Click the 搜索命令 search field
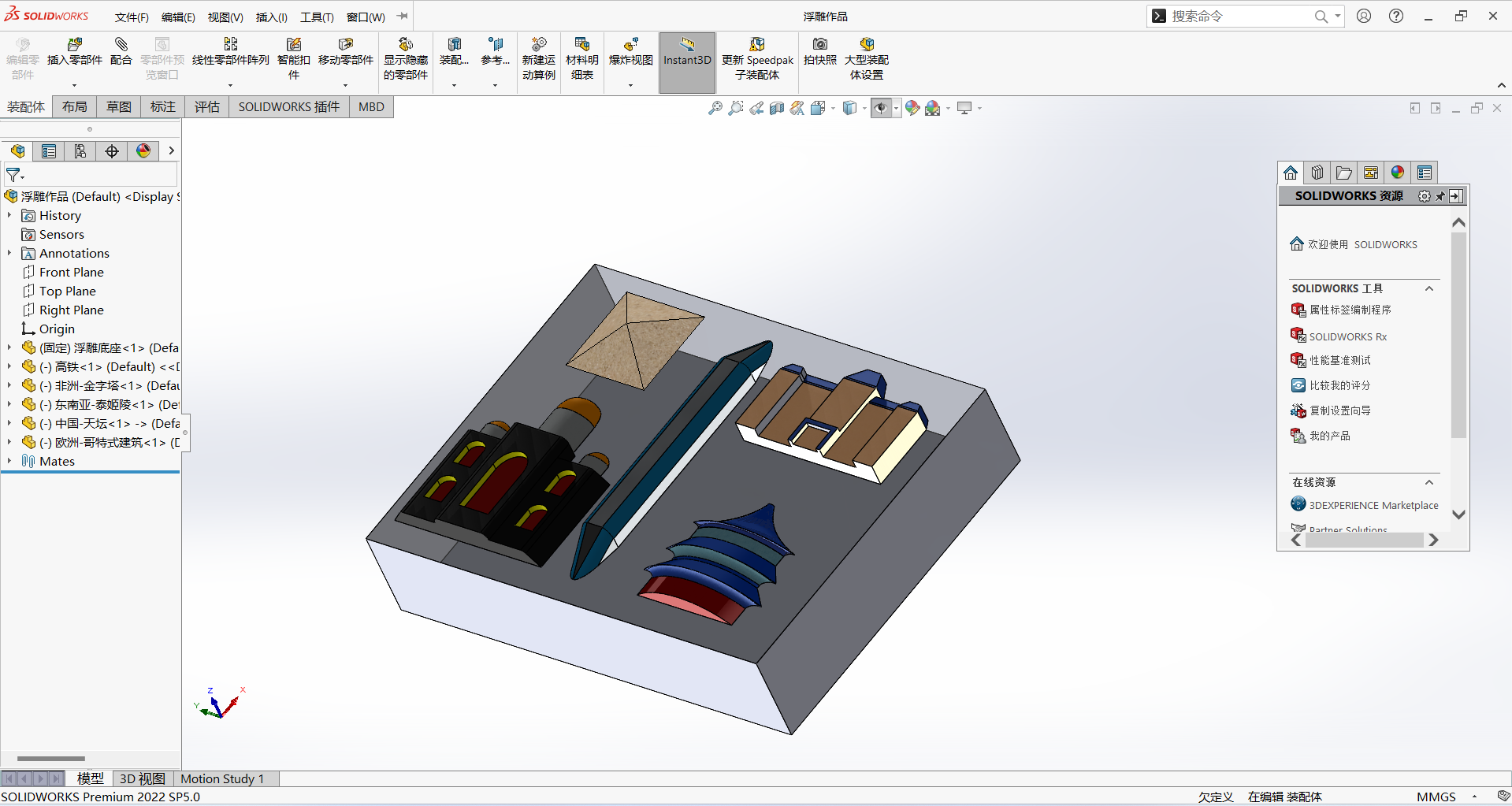This screenshot has height=806, width=1512. [x=1240, y=16]
